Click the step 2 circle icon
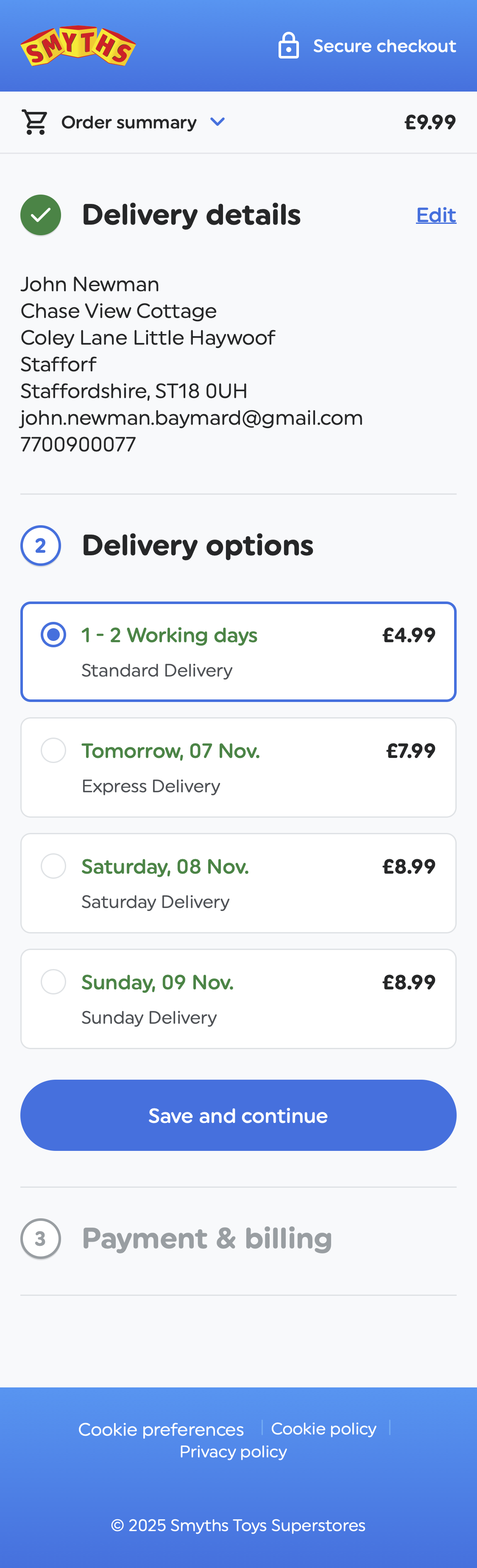The height and width of the screenshot is (1568, 477). [x=40, y=546]
